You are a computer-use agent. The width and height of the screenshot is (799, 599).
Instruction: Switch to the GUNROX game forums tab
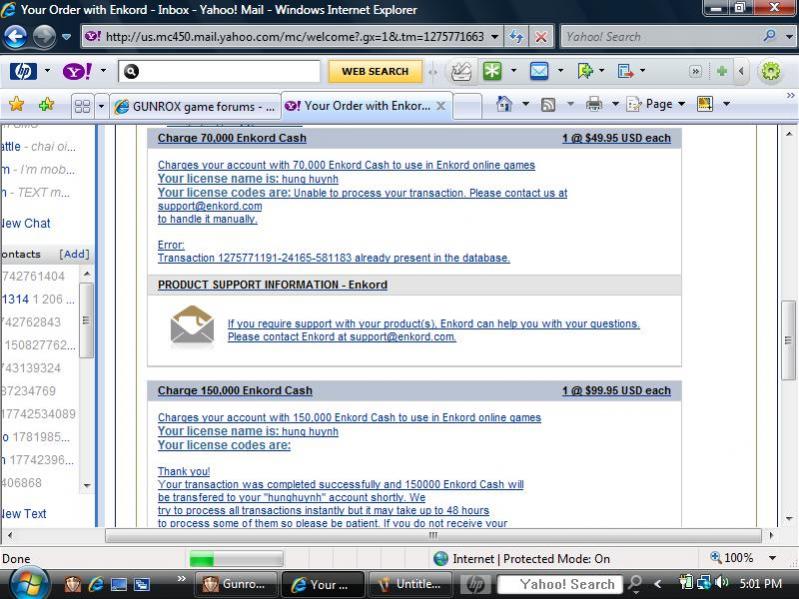point(195,105)
